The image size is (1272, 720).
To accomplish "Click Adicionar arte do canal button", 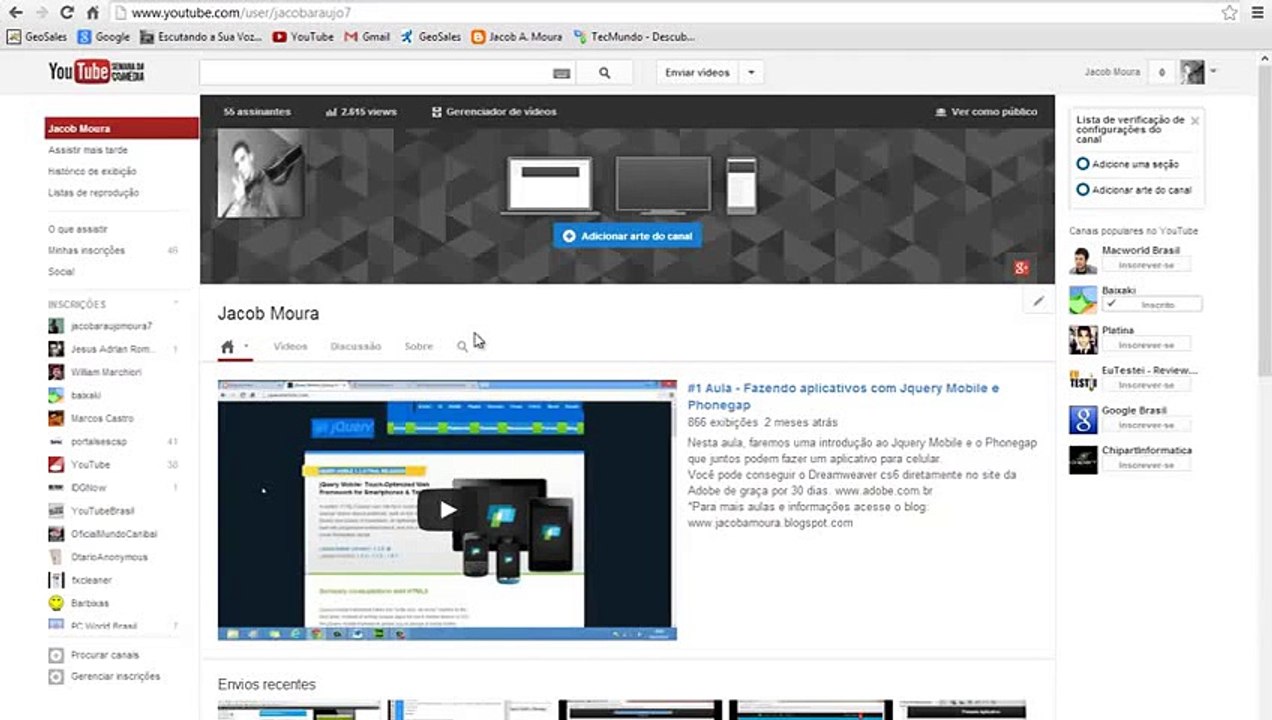I will pos(627,236).
